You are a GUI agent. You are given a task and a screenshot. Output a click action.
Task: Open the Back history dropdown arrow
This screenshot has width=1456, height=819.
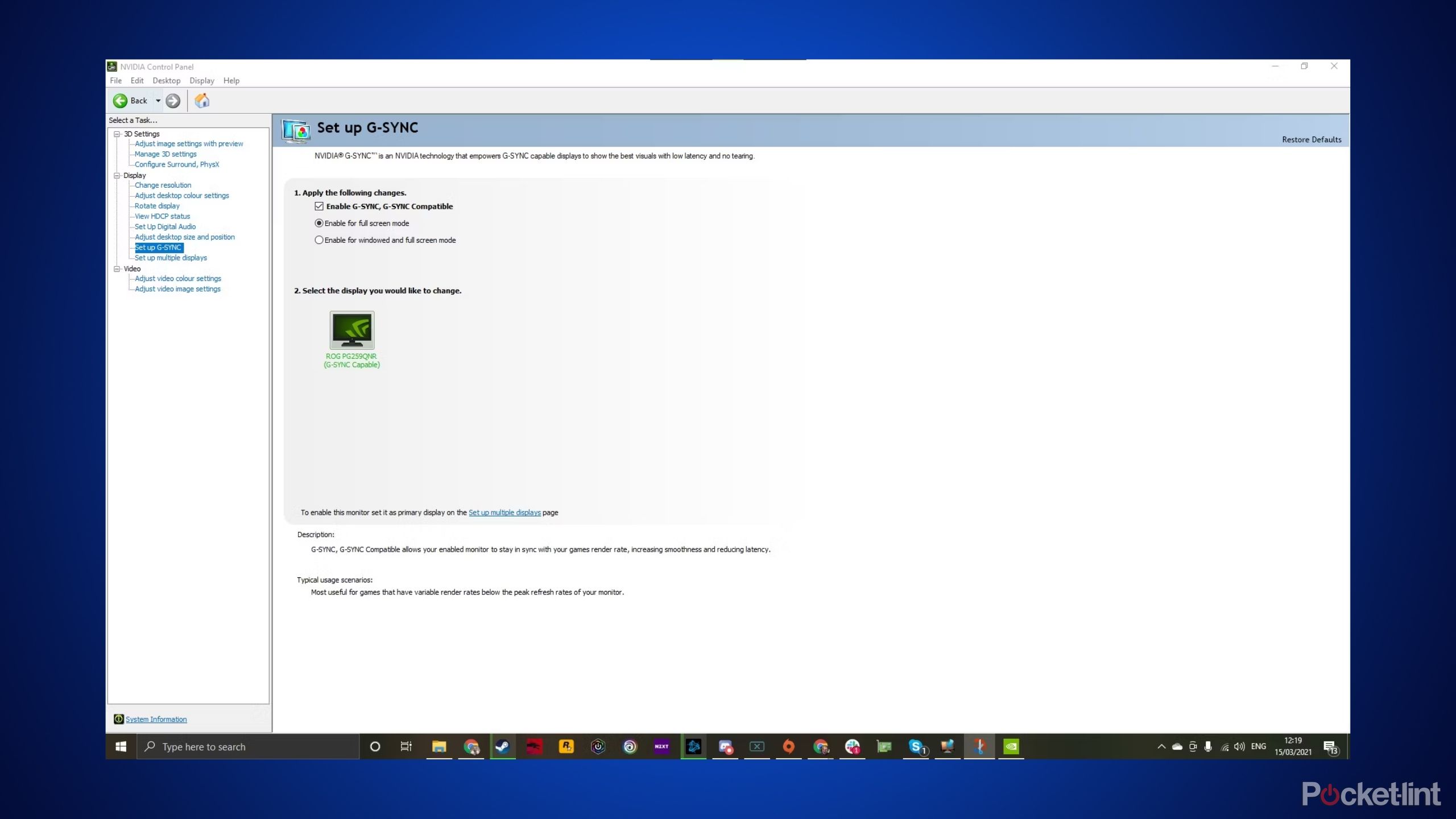tap(158, 101)
